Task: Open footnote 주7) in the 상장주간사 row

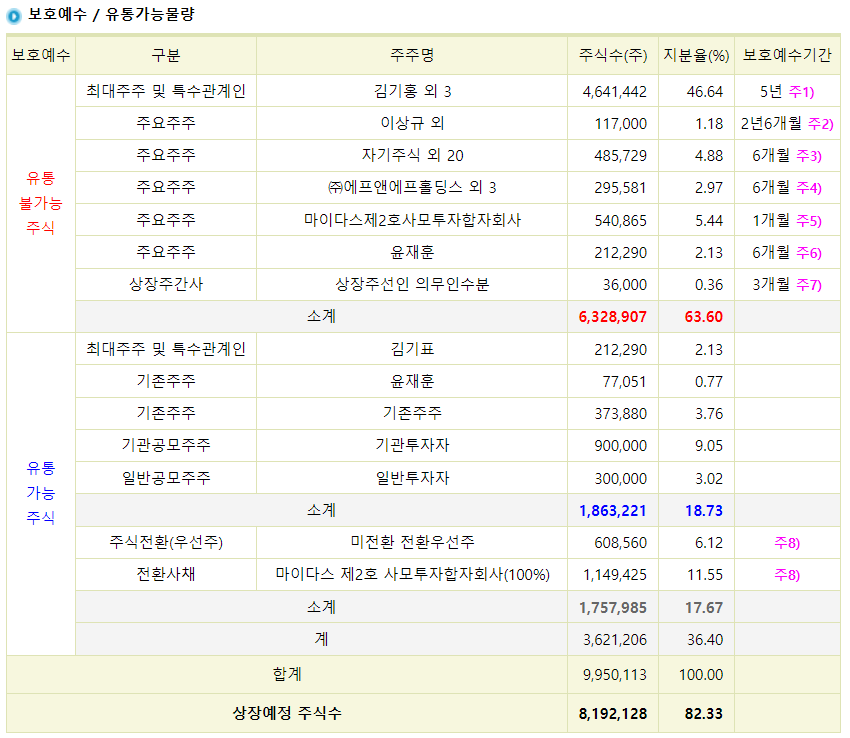Action: [809, 284]
